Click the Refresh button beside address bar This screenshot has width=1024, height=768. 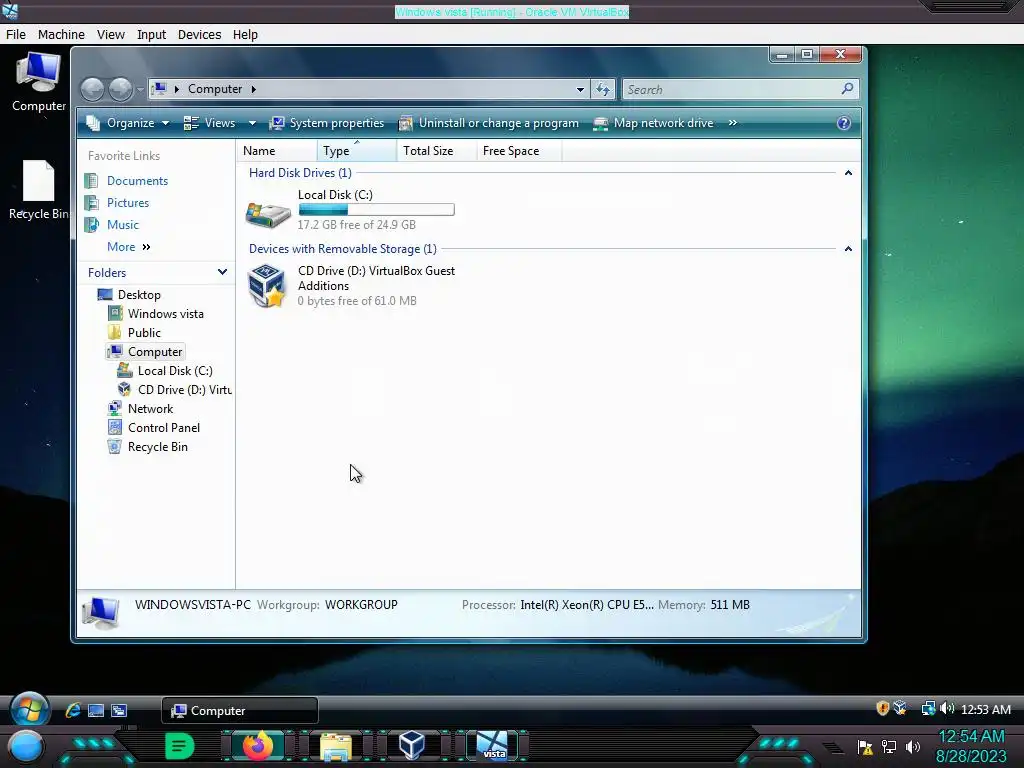click(603, 89)
